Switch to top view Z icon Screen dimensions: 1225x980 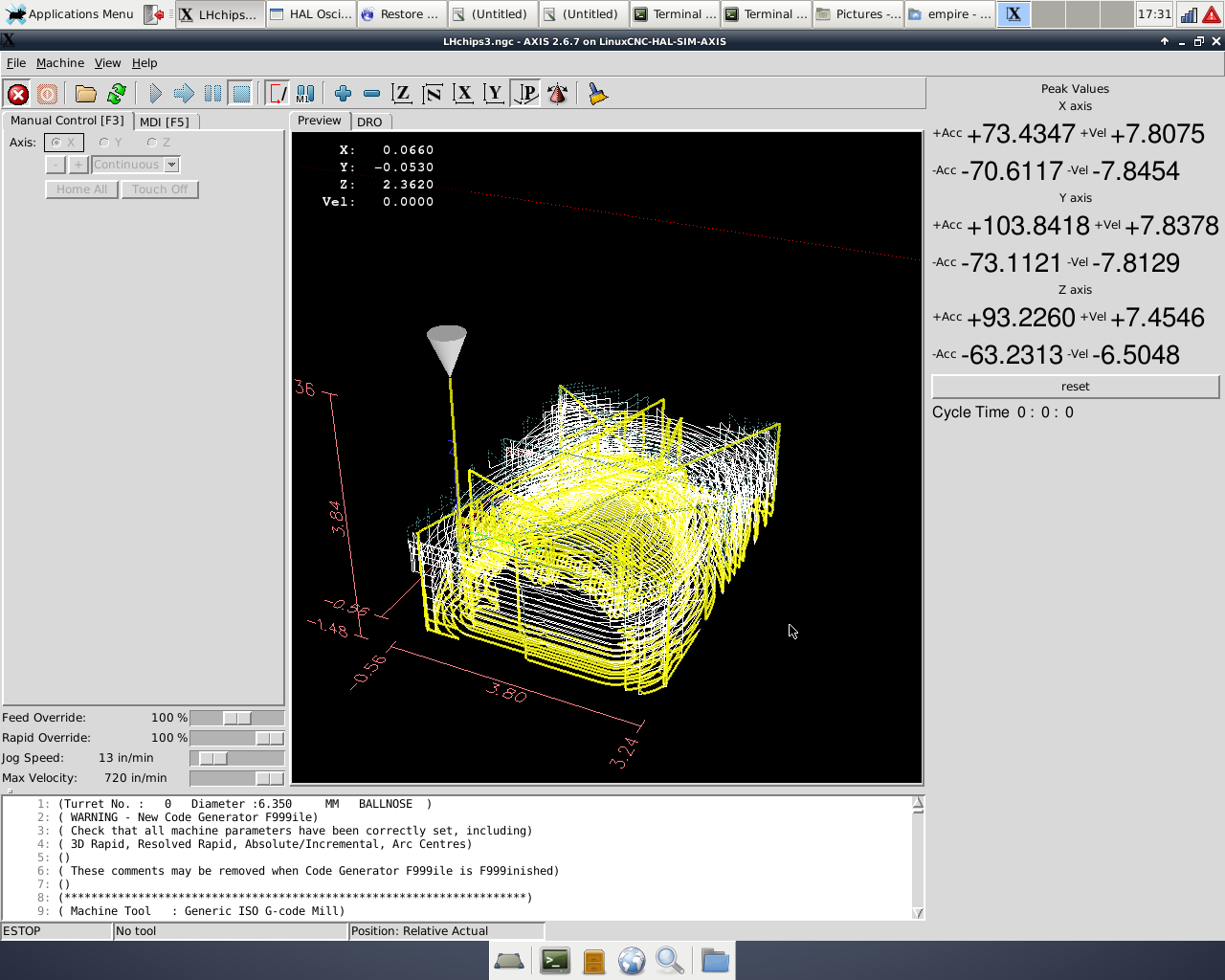402,94
